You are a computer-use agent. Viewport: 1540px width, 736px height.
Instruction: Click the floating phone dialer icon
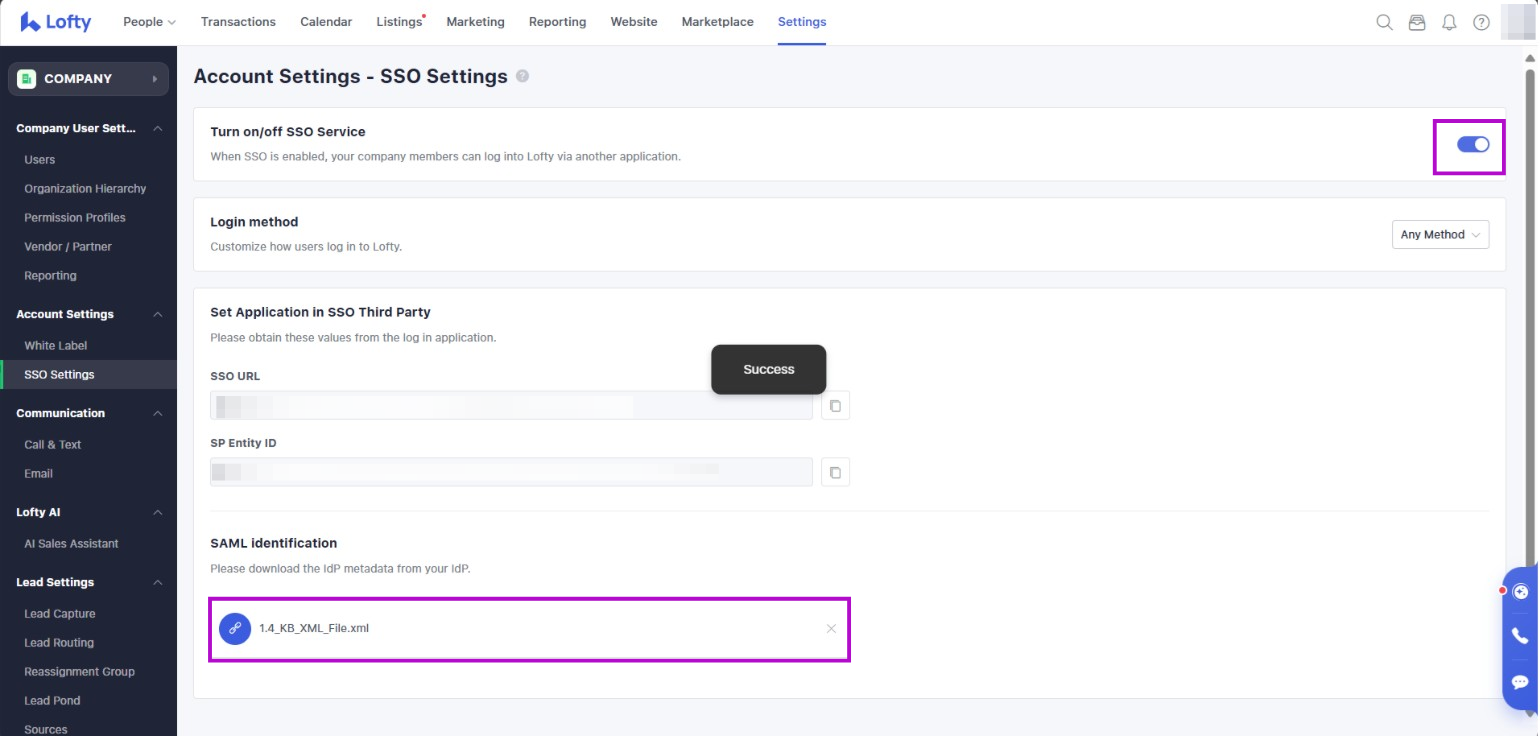(1520, 636)
